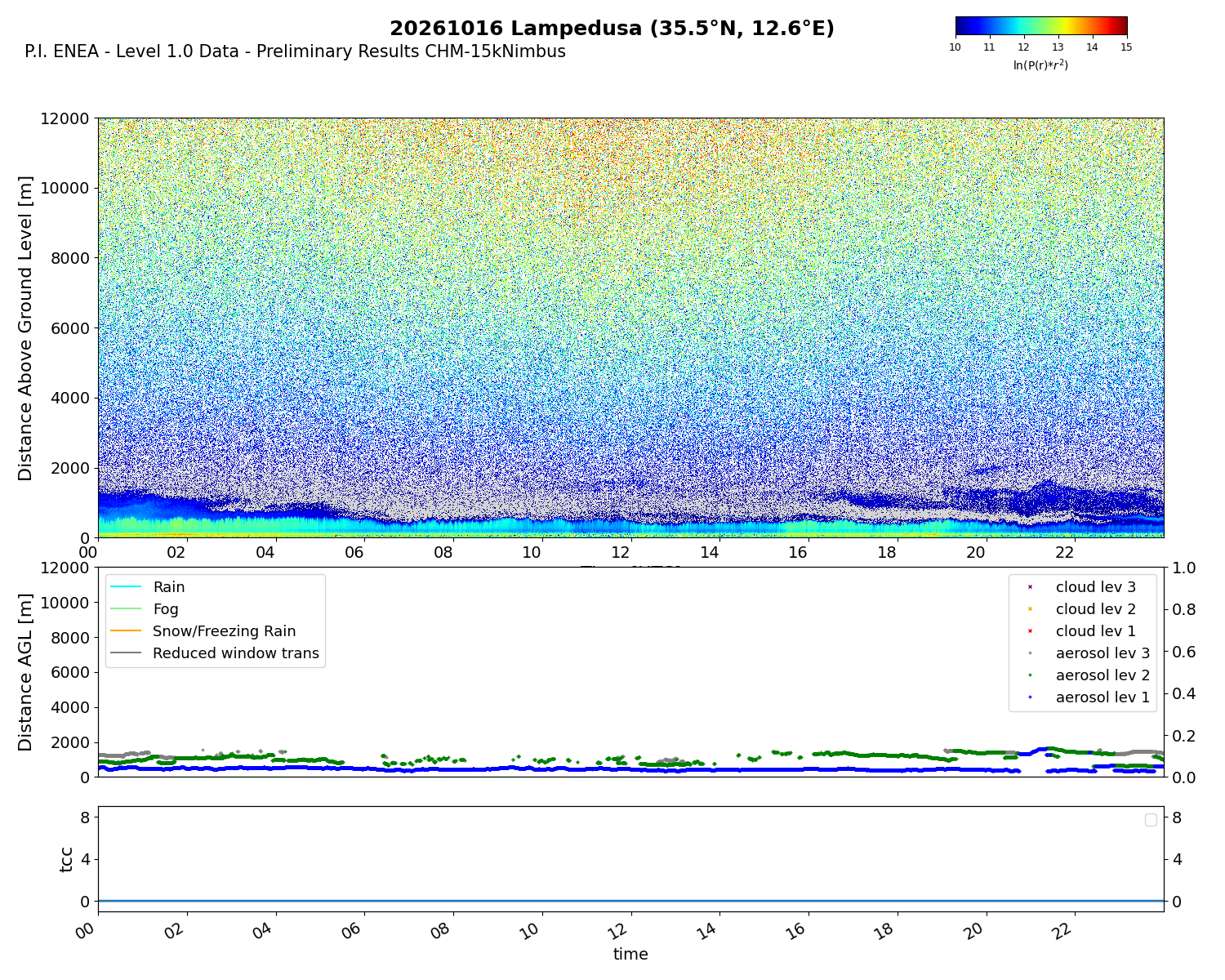Image resolution: width=1225 pixels, height=980 pixels.
Task: Click the 'aerosol lev 2' legend label
Action: pos(1103,675)
